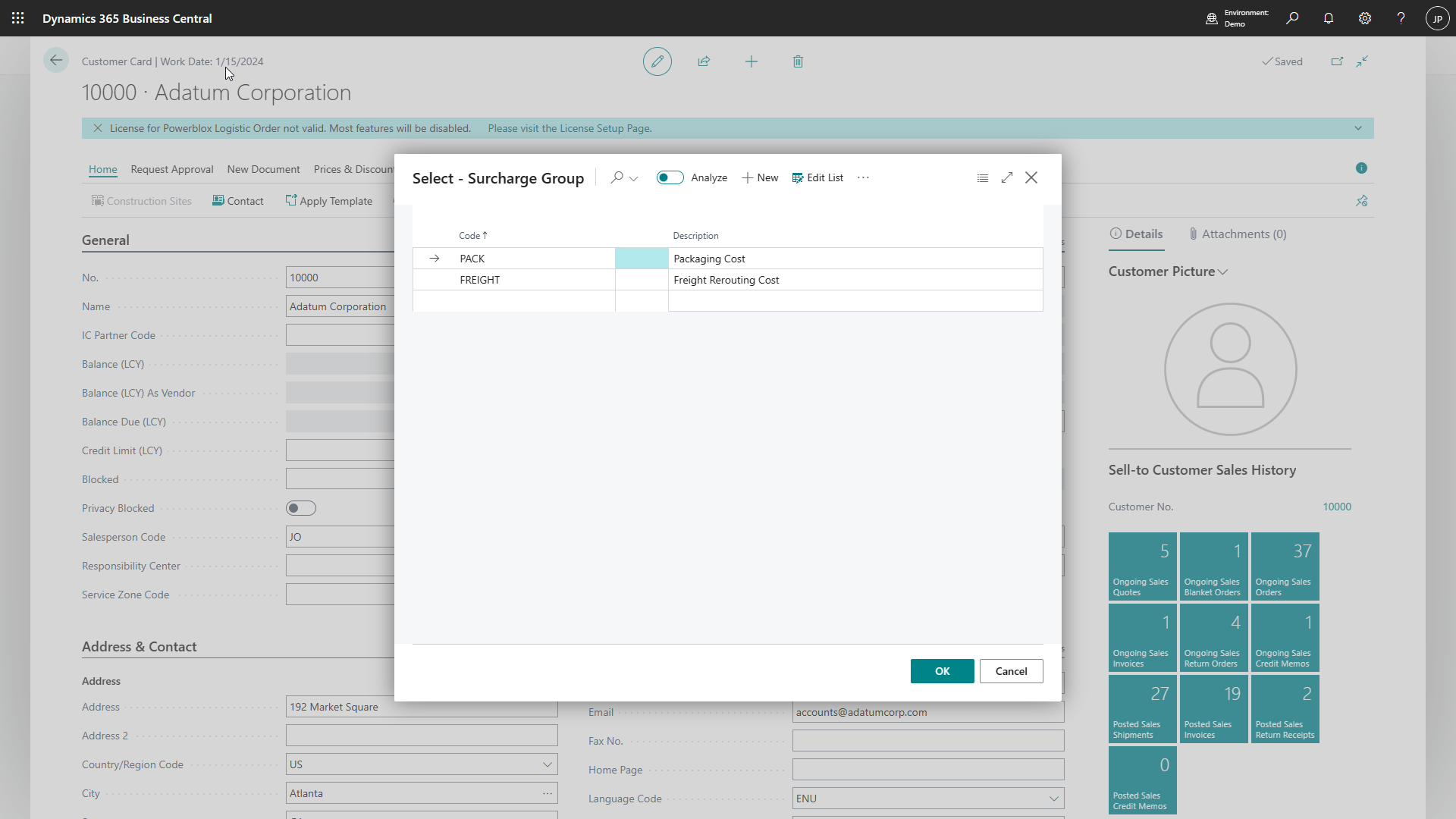Image resolution: width=1456 pixels, height=819 pixels.
Task: Open the Ongoing Sales Return Orders tile
Action: pyautogui.click(x=1214, y=638)
